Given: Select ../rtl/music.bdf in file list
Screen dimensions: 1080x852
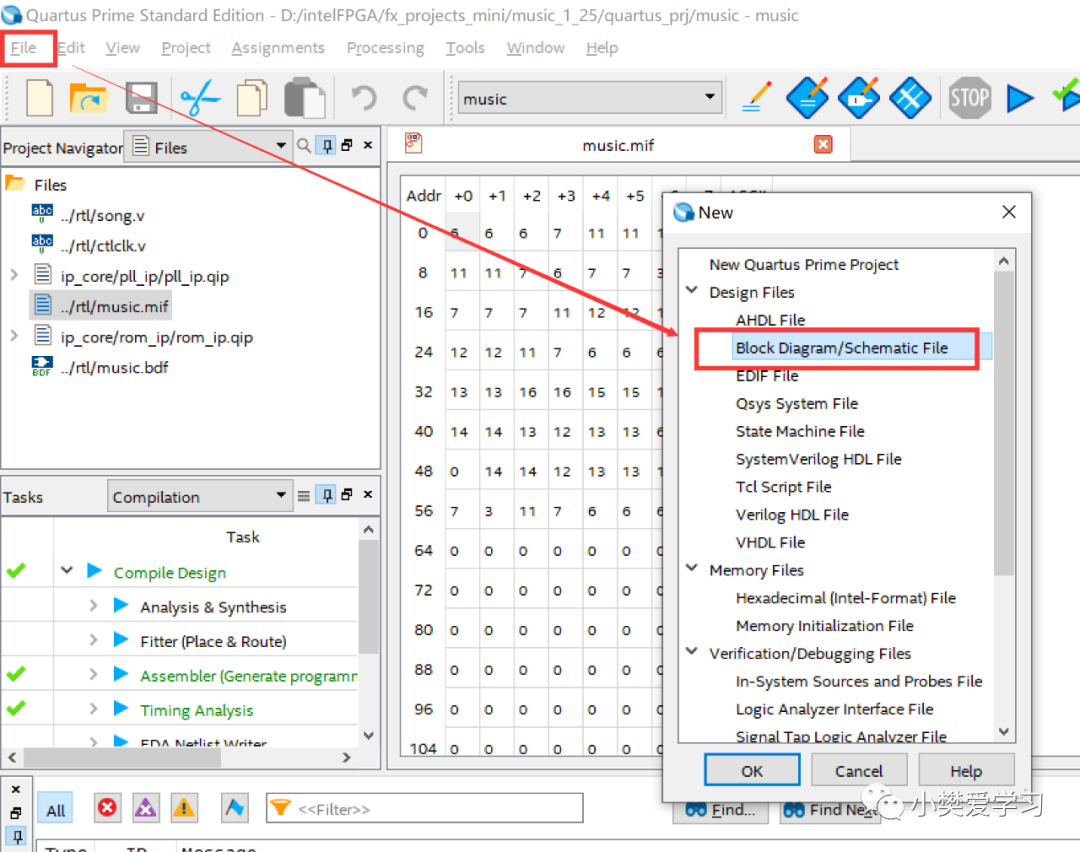Looking at the screenshot, I should click(x=114, y=367).
